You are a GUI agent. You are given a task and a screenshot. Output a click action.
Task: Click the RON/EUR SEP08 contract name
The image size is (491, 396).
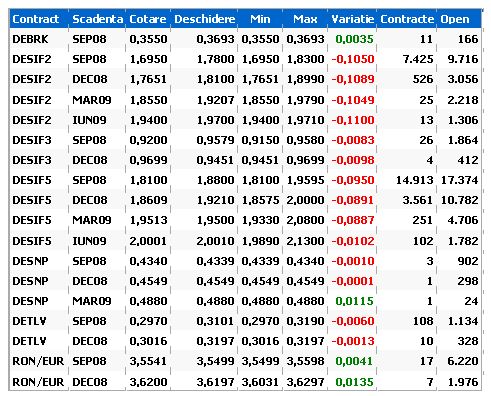coord(38,361)
